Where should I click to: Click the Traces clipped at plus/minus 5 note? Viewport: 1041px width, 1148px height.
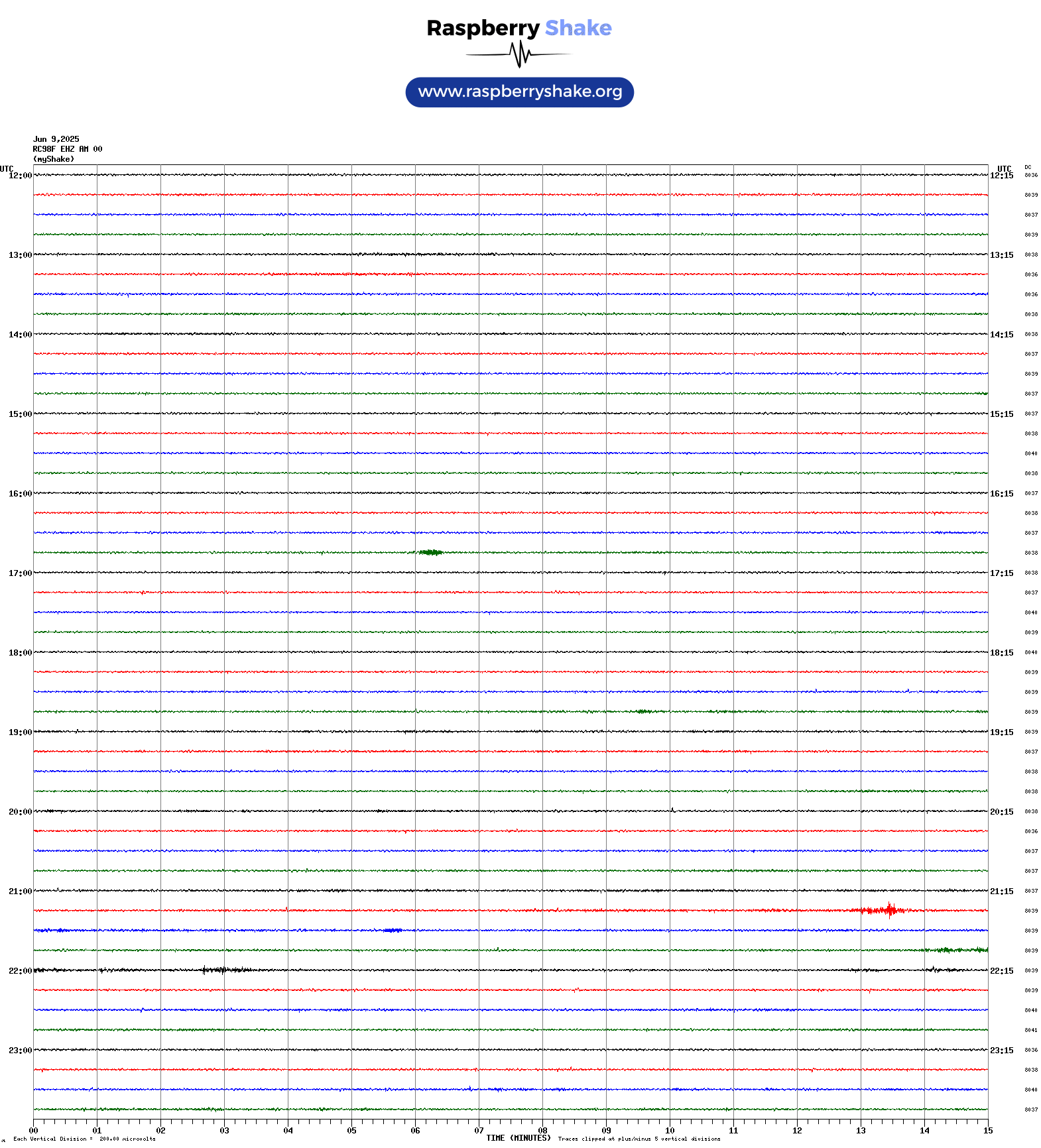point(639,1139)
